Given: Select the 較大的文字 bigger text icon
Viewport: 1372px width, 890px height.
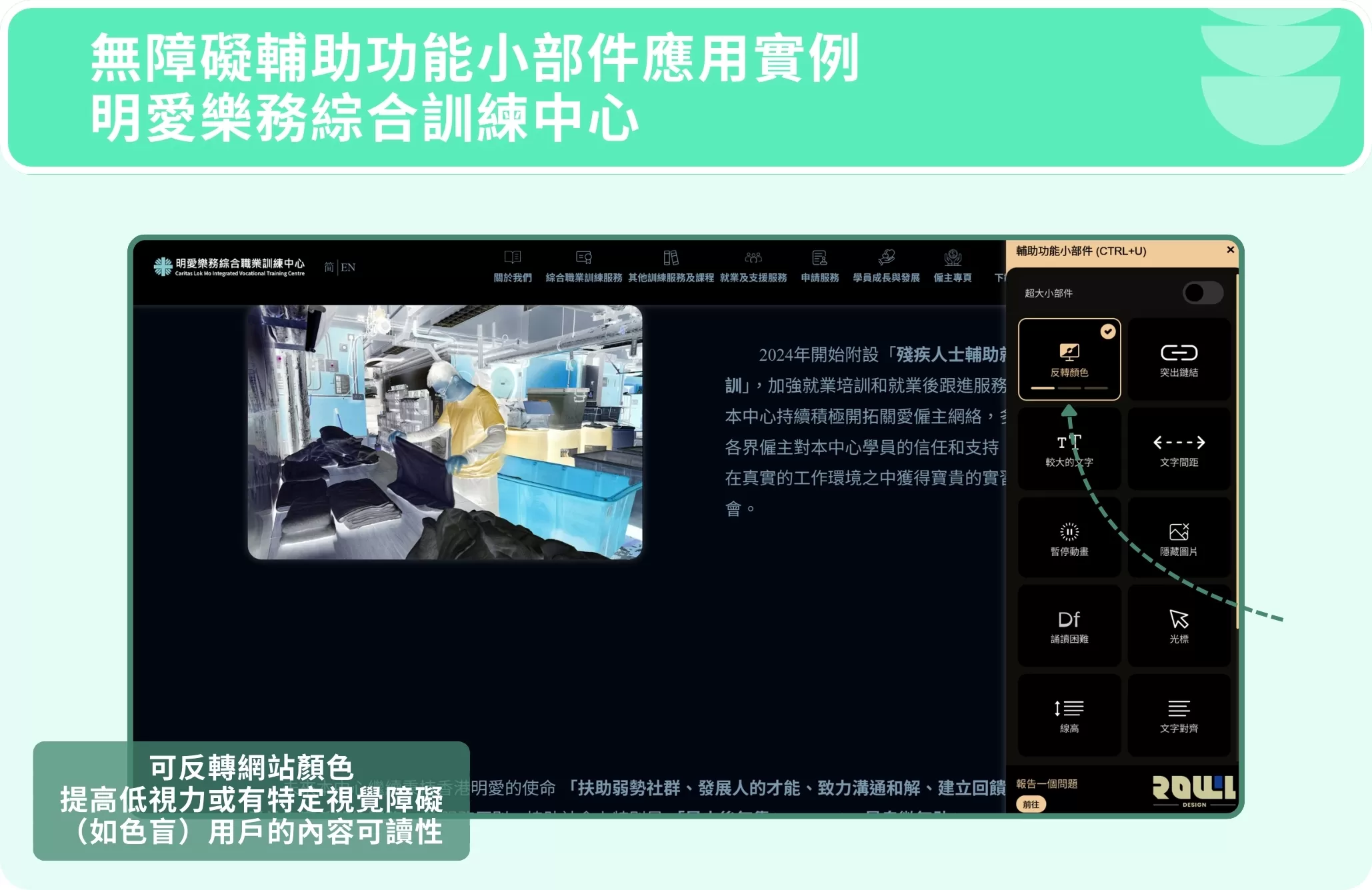Looking at the screenshot, I should (1069, 443).
